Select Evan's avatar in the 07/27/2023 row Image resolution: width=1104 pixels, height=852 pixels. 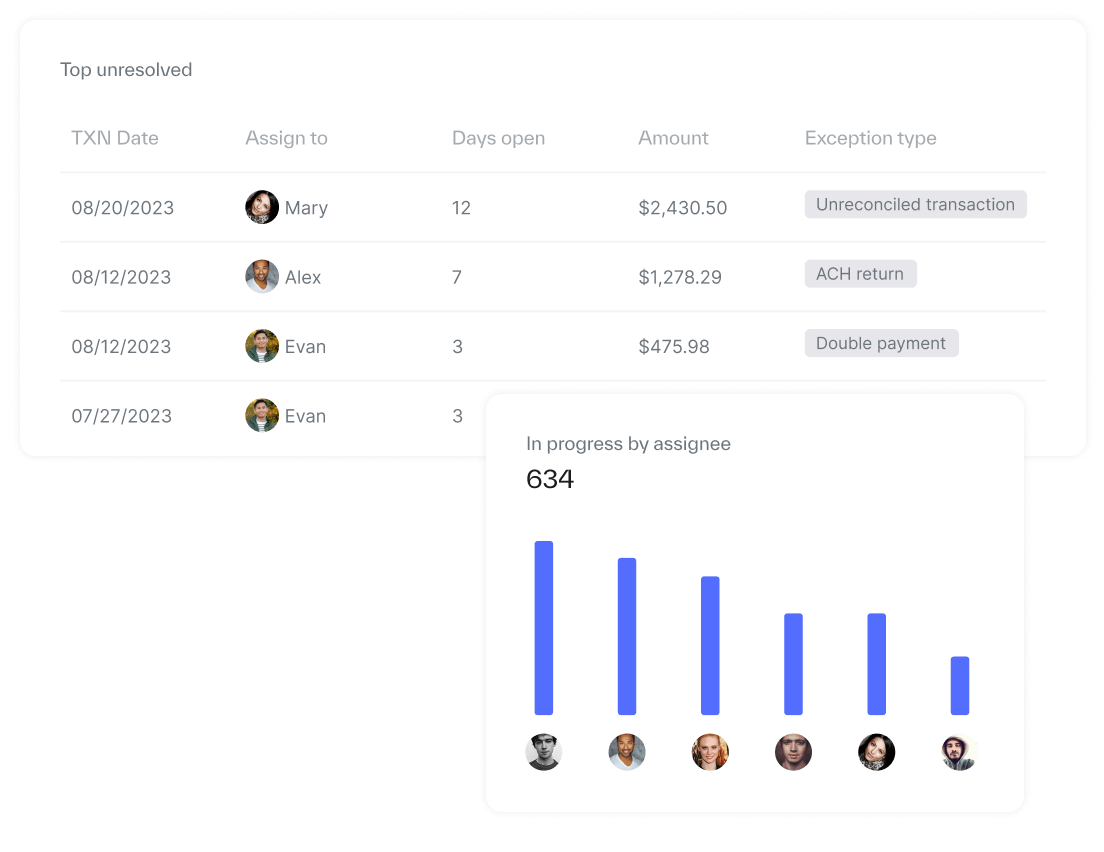pos(262,415)
